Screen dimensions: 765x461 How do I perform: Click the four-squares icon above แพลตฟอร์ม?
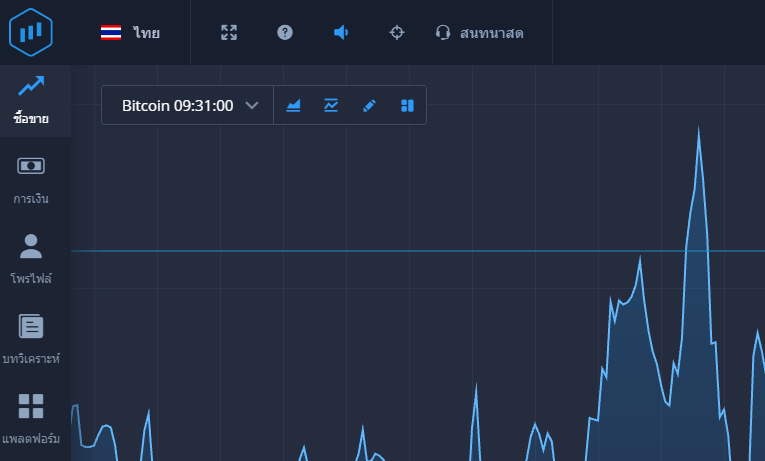[x=31, y=406]
